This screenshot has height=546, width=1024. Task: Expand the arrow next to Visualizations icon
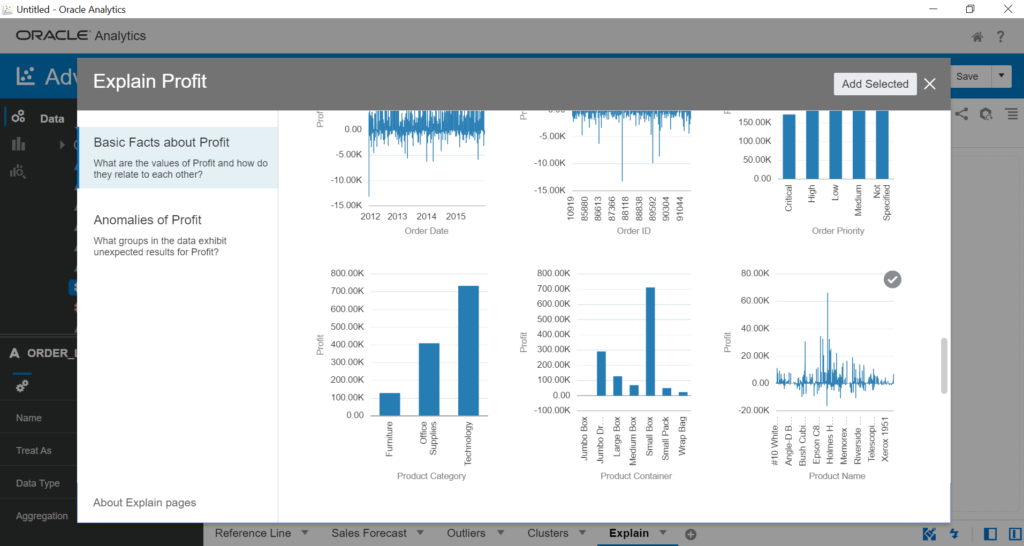click(x=62, y=144)
